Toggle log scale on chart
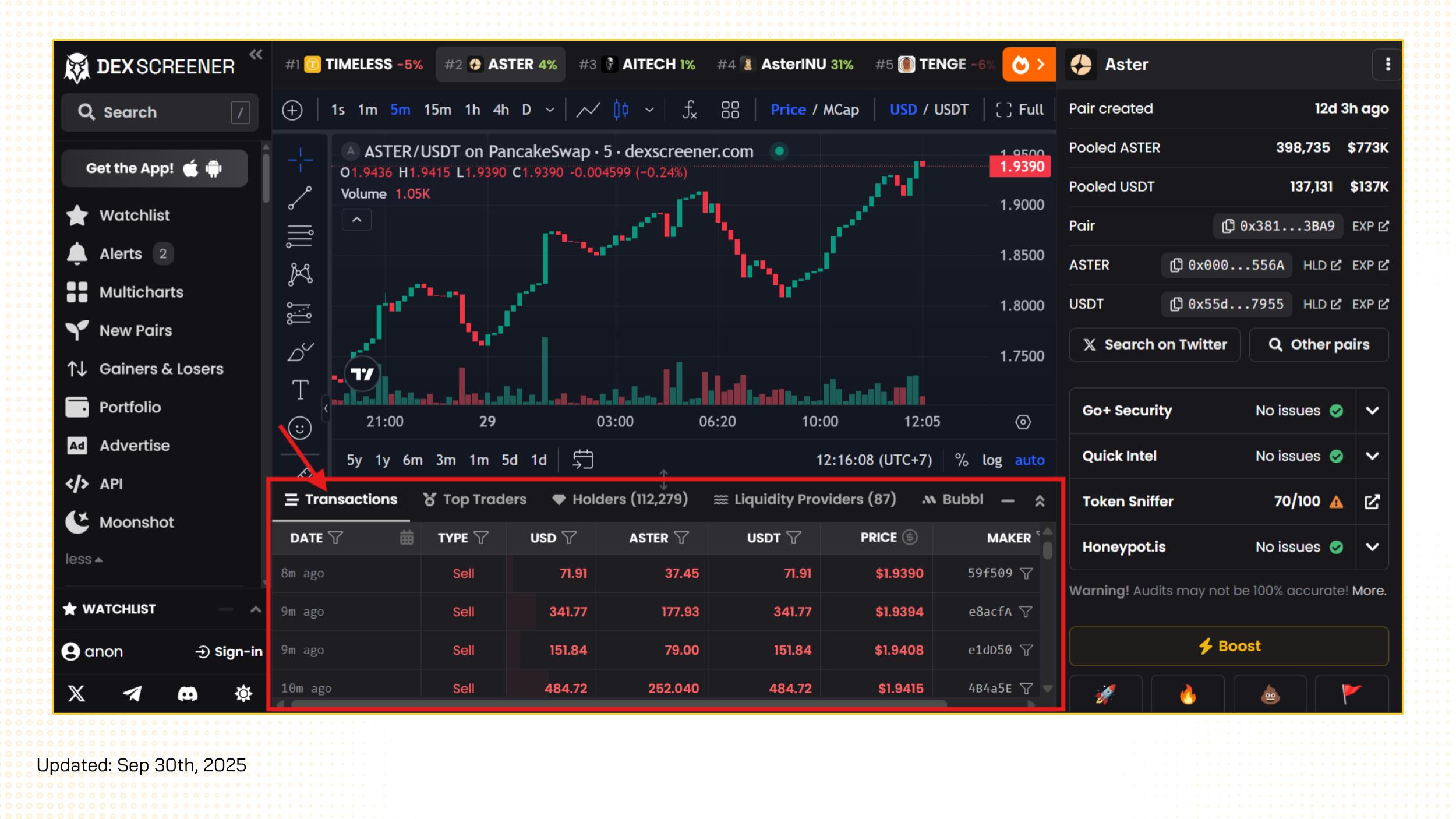 coord(992,460)
